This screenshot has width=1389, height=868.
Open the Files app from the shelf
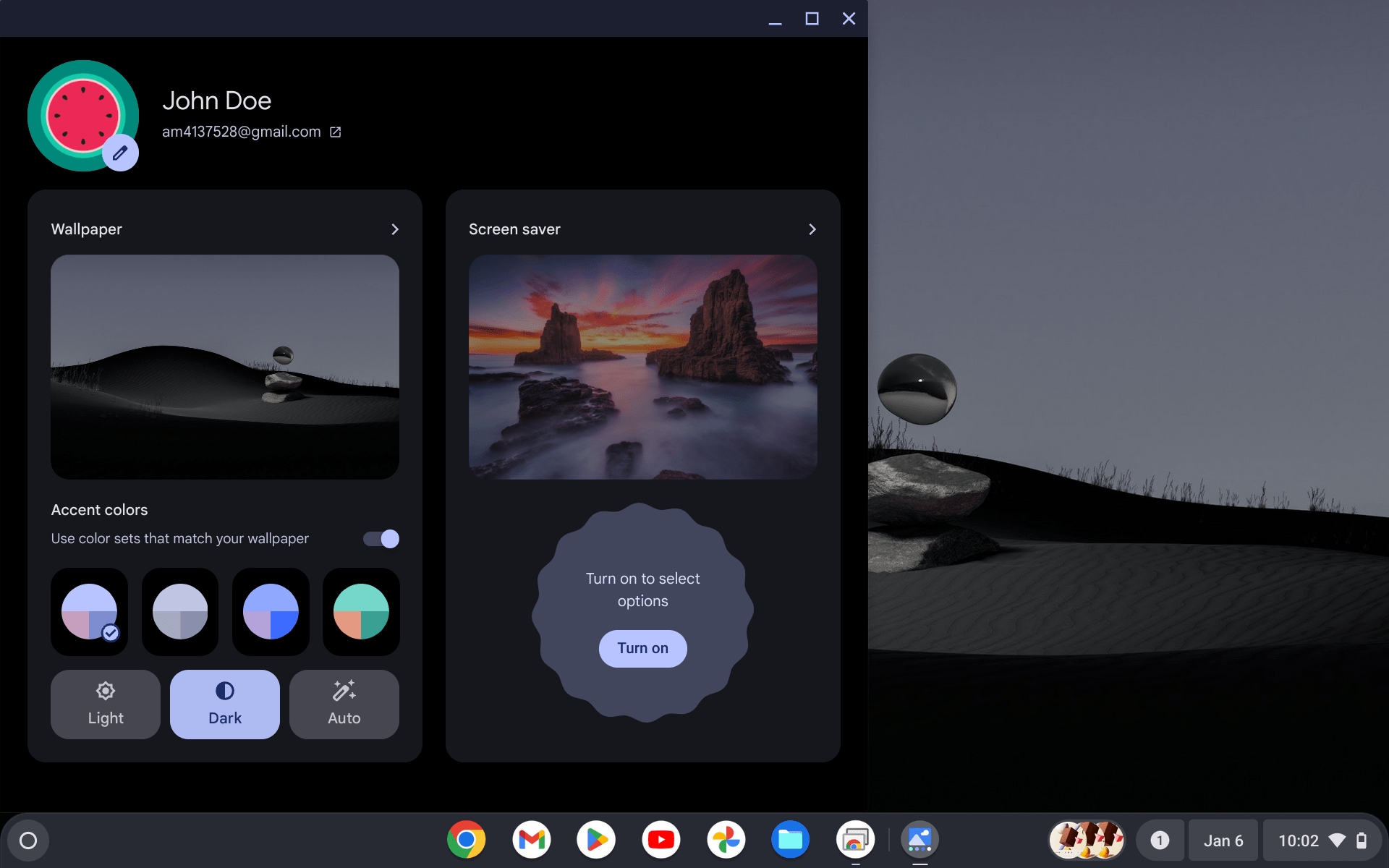(x=791, y=840)
